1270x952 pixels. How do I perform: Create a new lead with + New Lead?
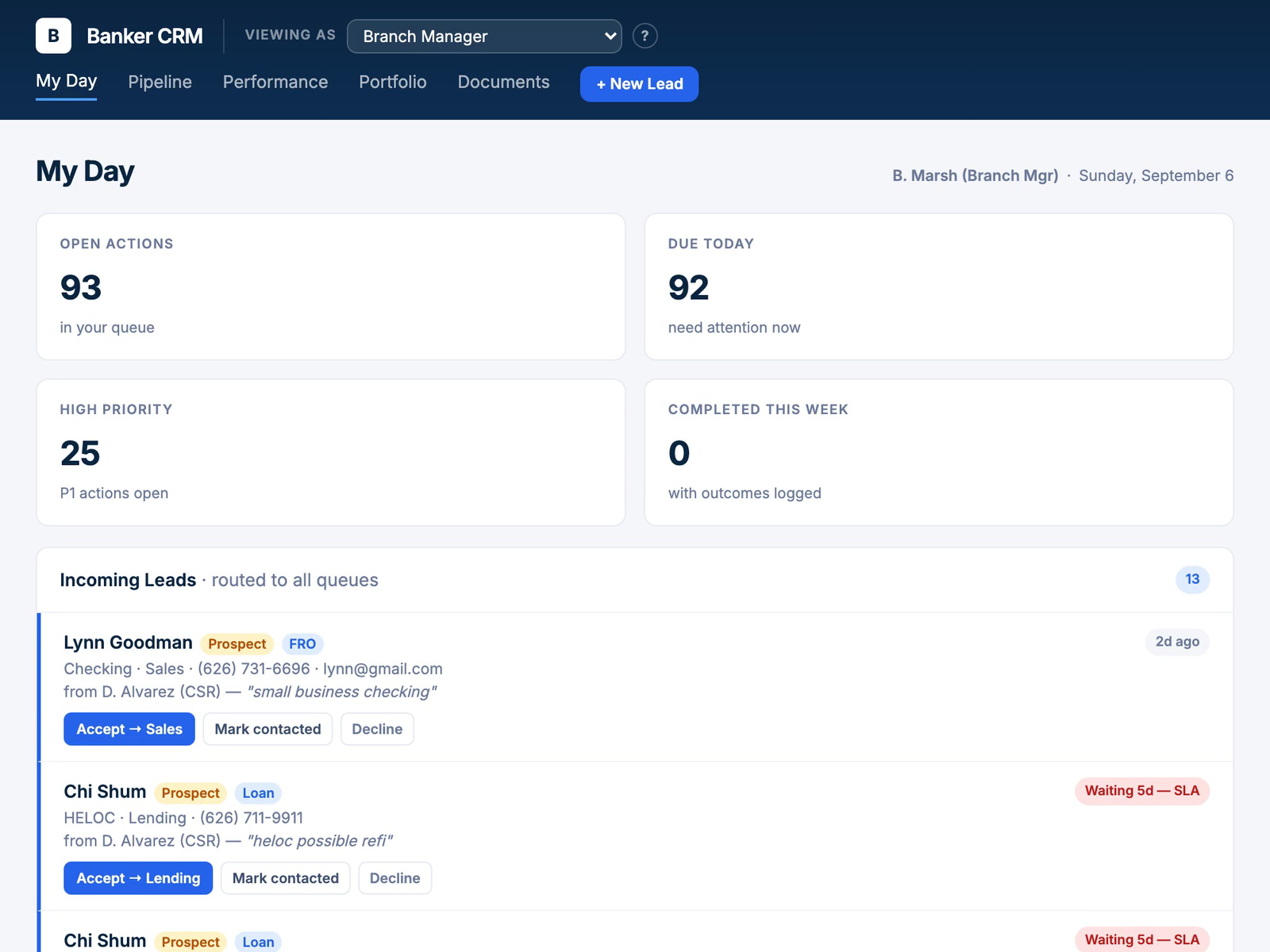(x=639, y=84)
